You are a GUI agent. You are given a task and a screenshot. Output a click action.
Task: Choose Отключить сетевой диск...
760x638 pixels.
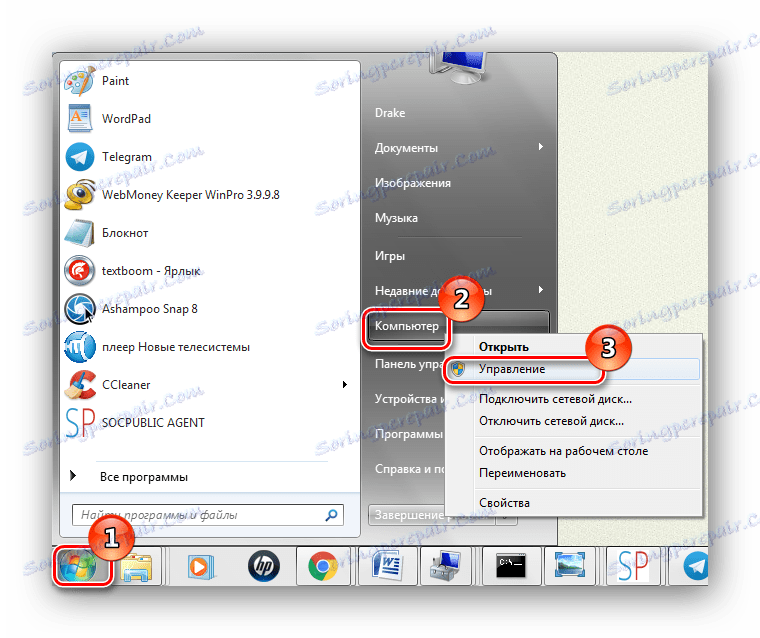click(551, 421)
